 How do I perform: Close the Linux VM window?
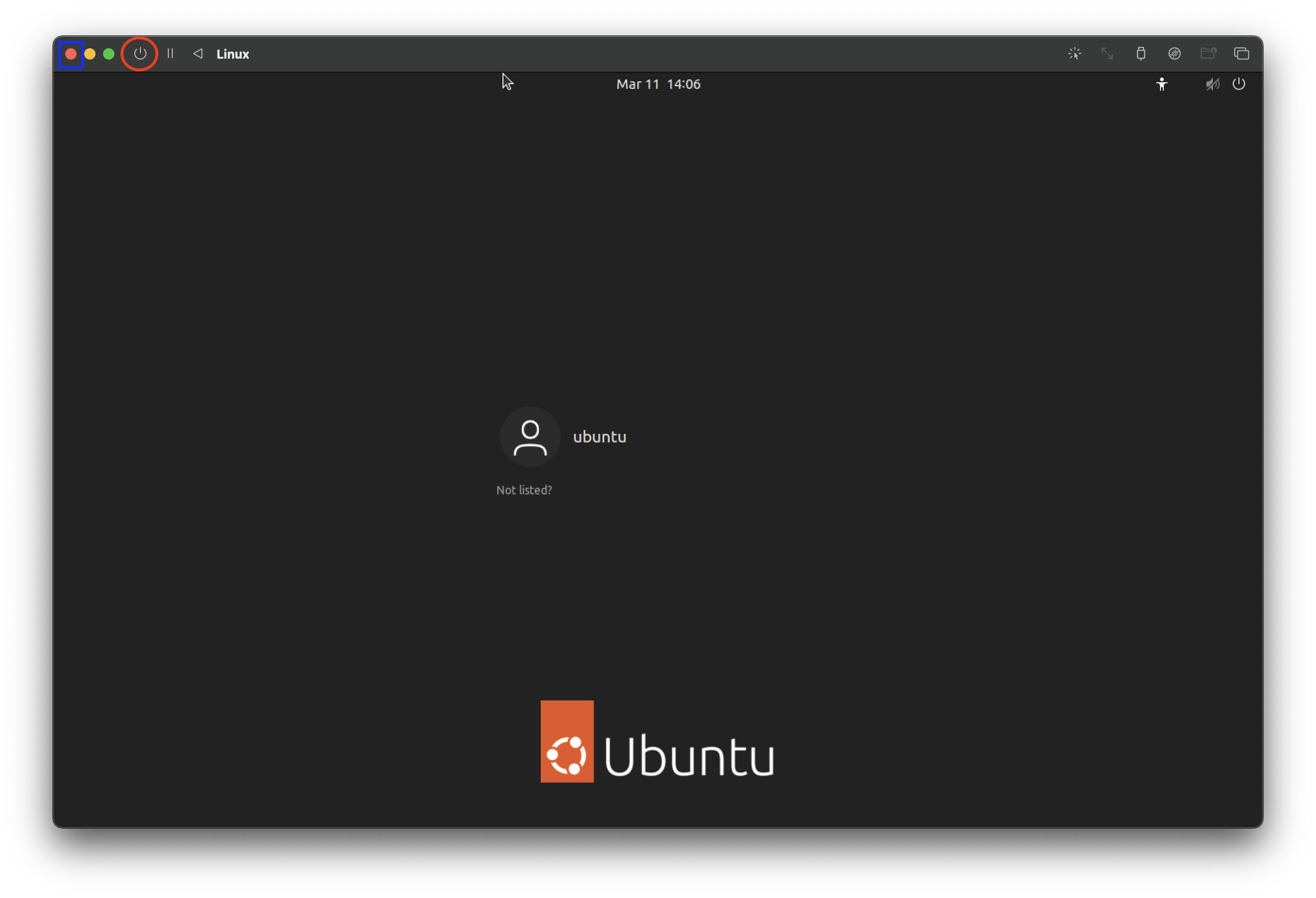click(x=71, y=54)
